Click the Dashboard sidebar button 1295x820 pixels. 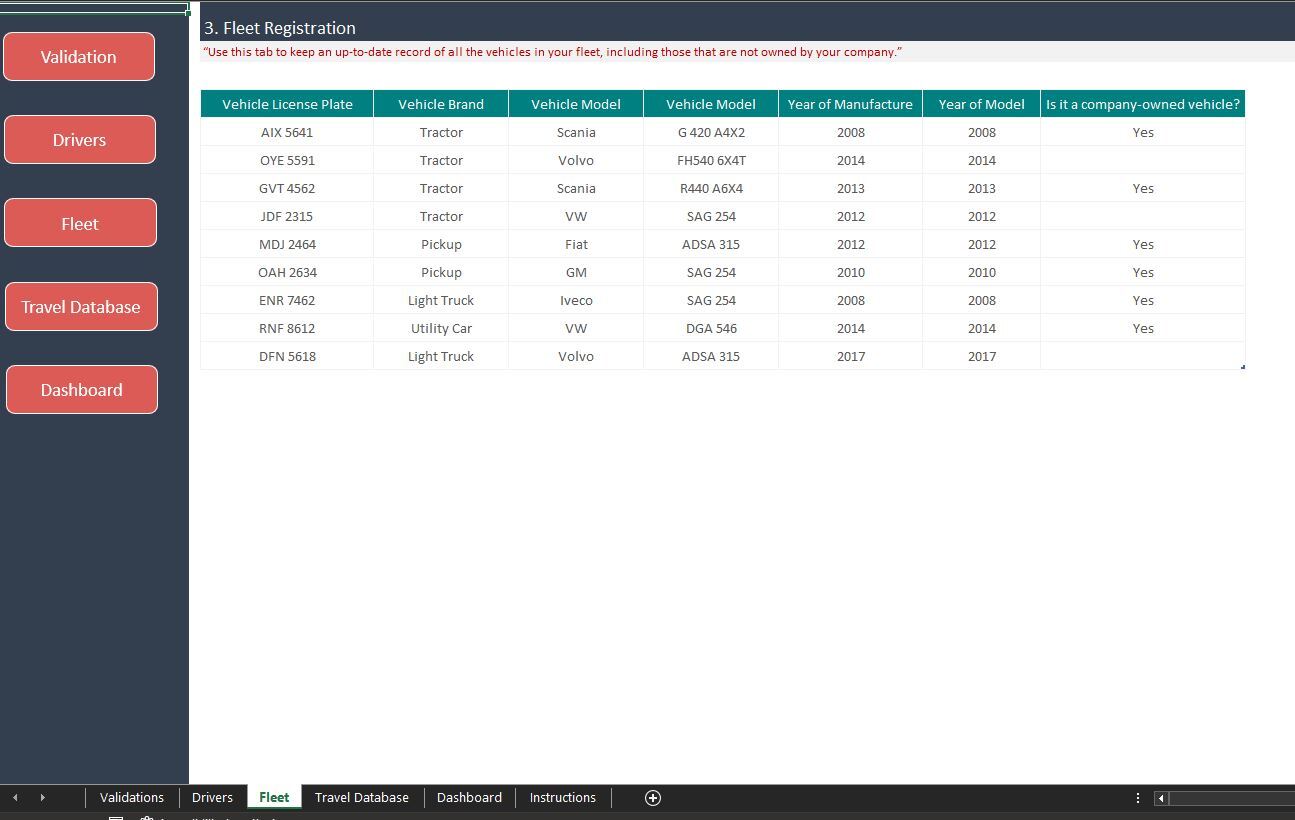point(81,389)
